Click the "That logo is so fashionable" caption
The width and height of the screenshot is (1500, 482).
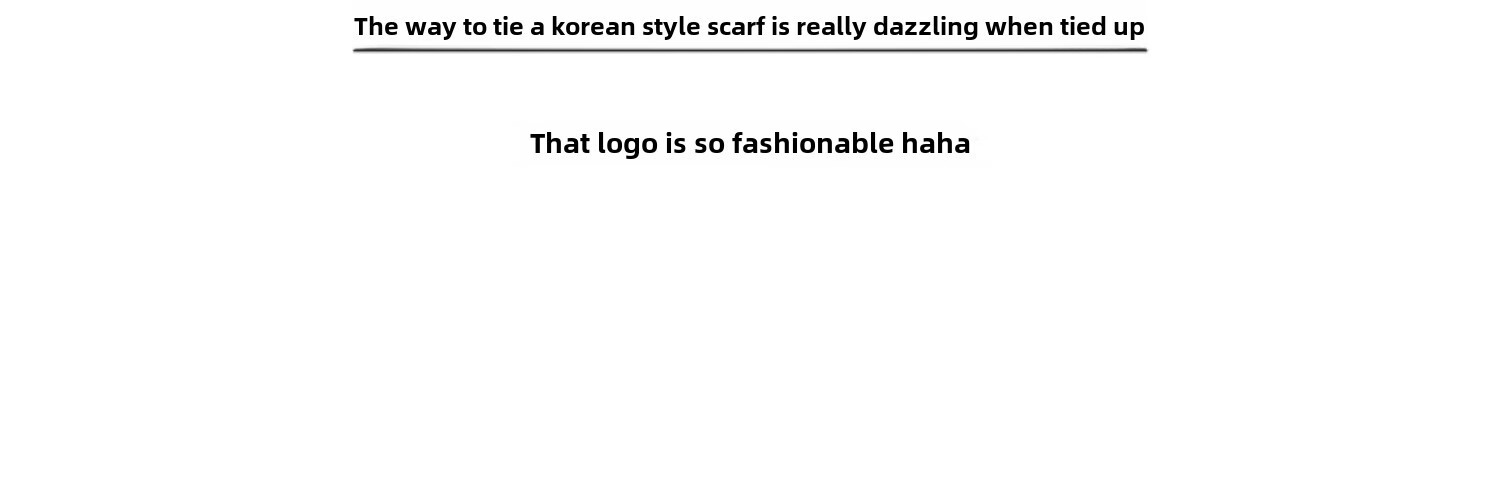click(750, 145)
